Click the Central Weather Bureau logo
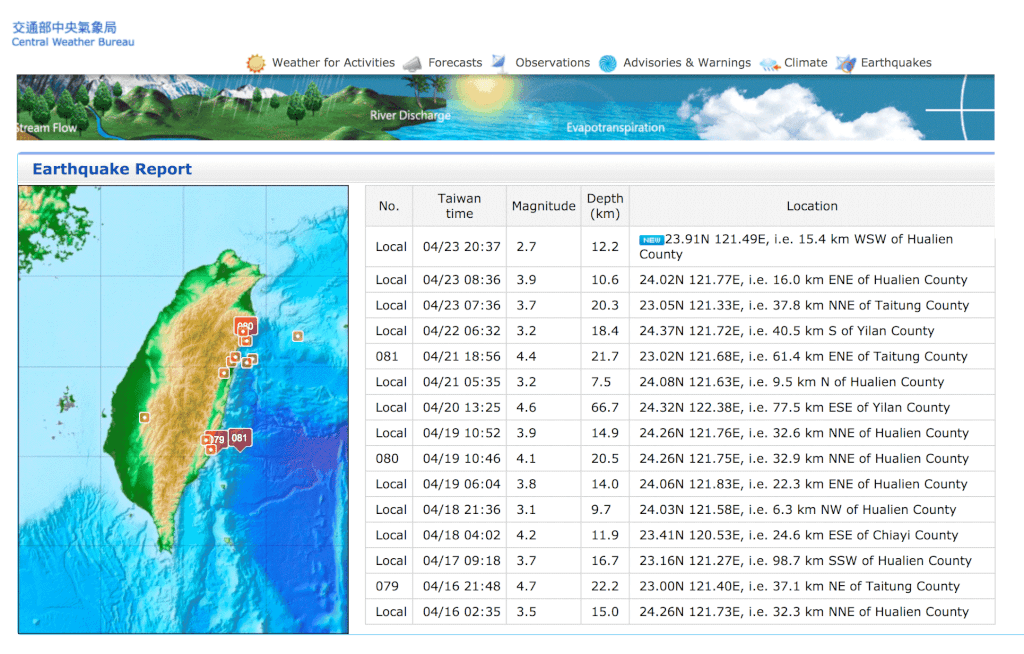Viewport: 1024px width, 654px height. click(x=72, y=34)
